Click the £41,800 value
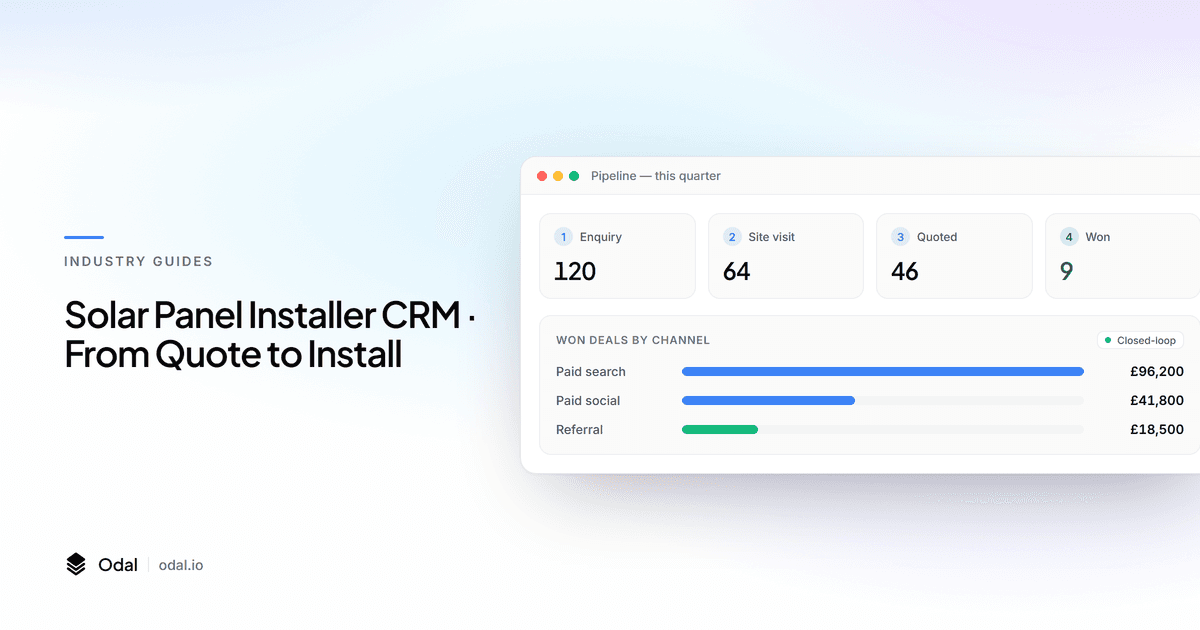 coord(1157,401)
